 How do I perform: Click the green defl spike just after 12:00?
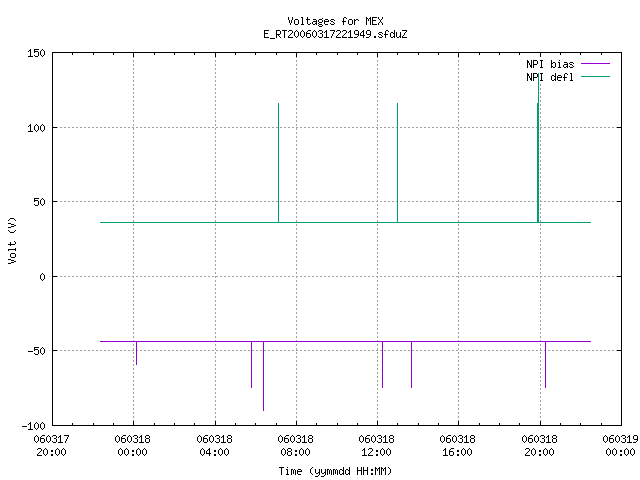tap(398, 162)
